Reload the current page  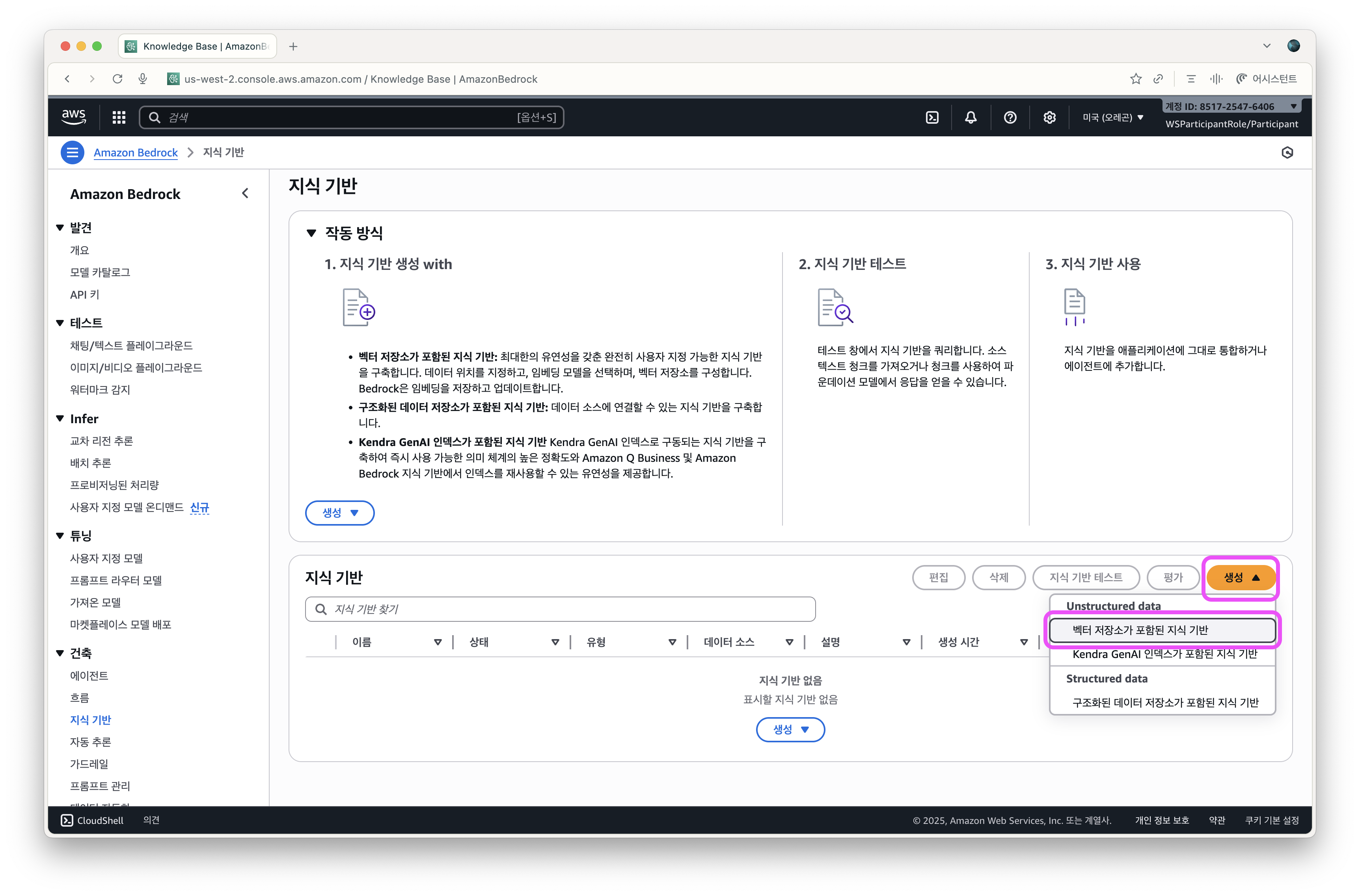[x=118, y=79]
